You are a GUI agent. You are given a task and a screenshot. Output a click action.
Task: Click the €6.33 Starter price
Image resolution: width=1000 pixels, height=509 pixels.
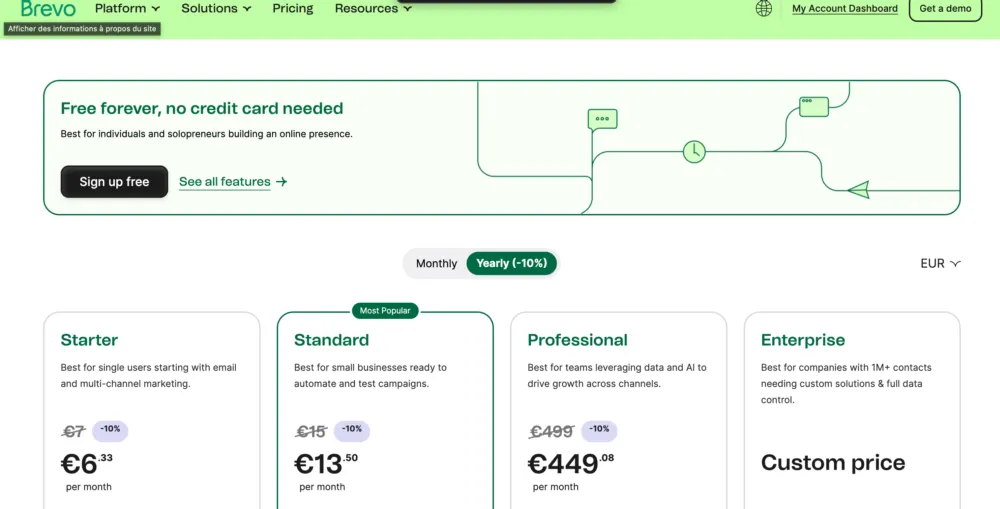click(x=87, y=464)
